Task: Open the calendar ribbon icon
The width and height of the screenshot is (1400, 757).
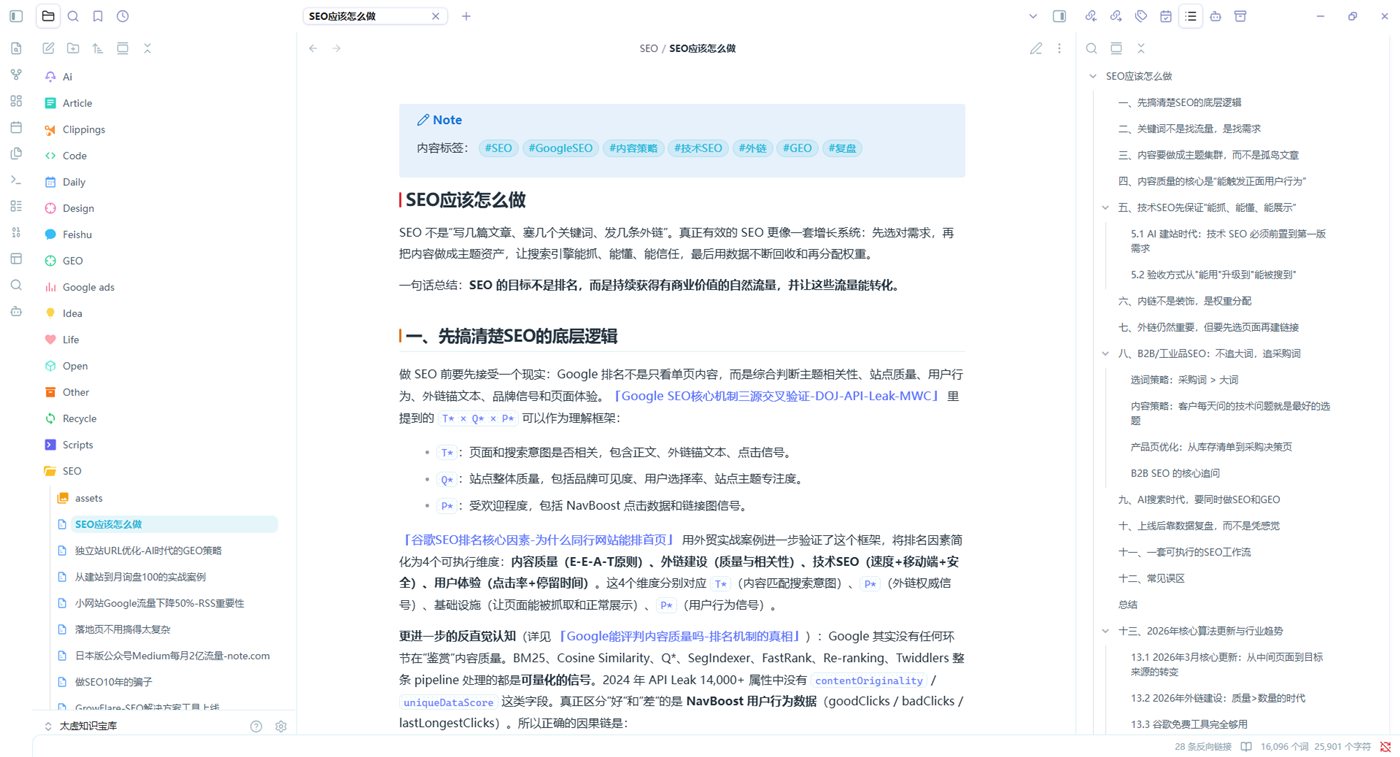Action: click(x=15, y=127)
